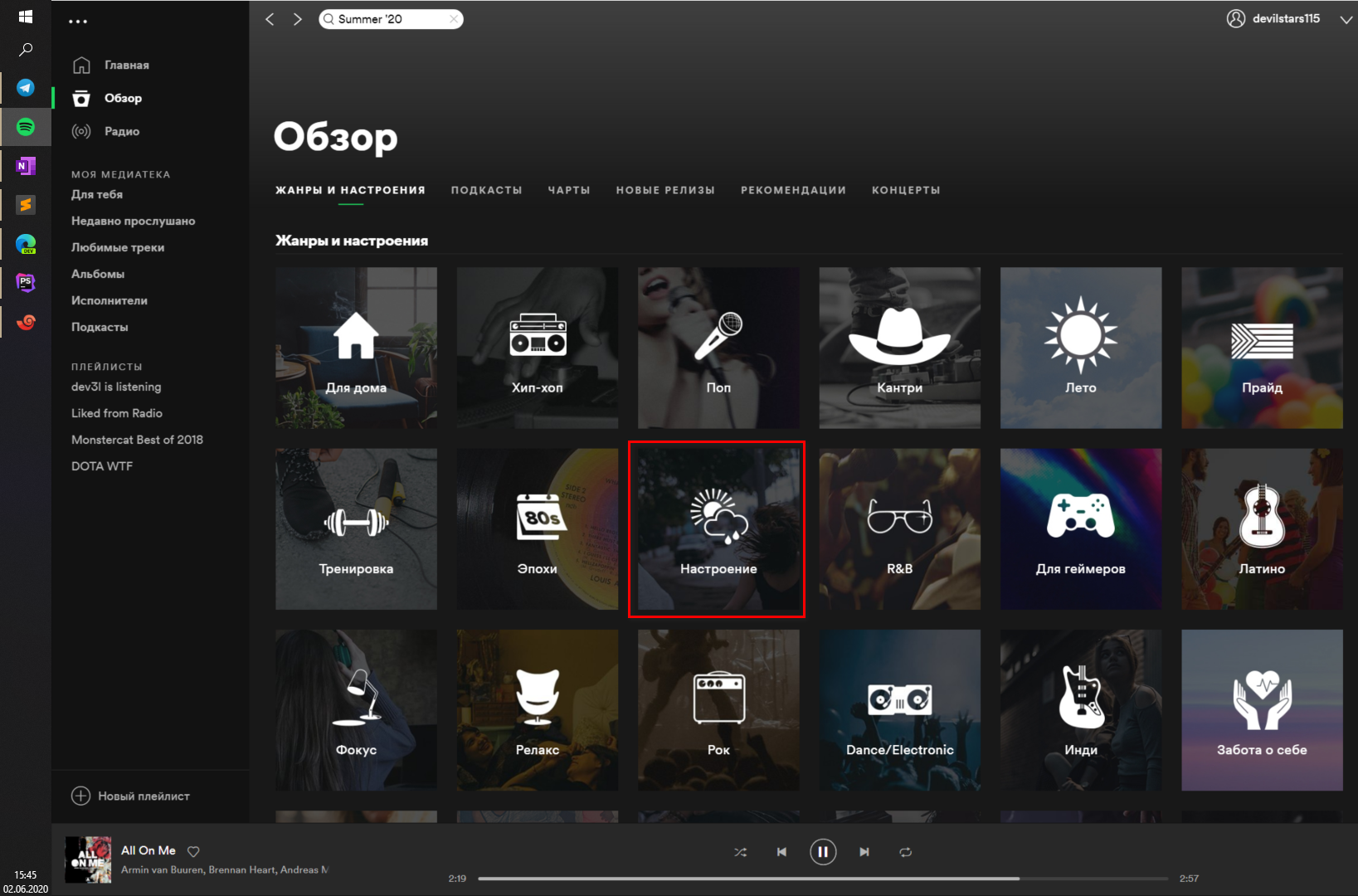This screenshot has height=896, width=1358.
Task: Open the Monstercat Best of 2018 playlist
Action: click(x=137, y=440)
